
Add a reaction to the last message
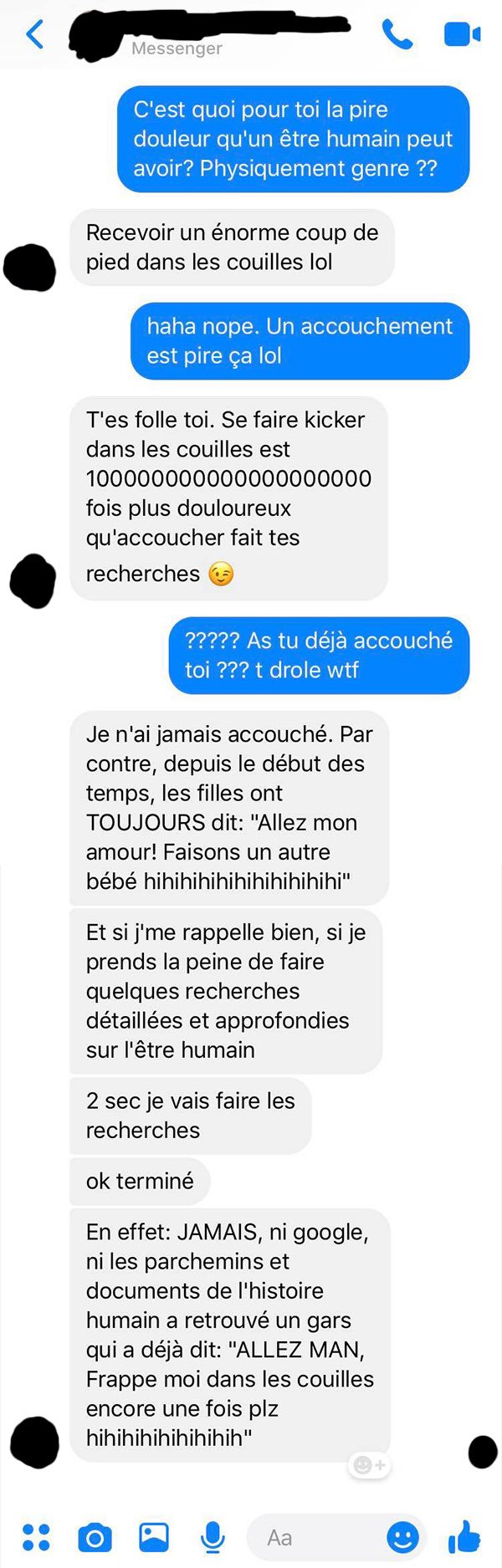(369, 1464)
